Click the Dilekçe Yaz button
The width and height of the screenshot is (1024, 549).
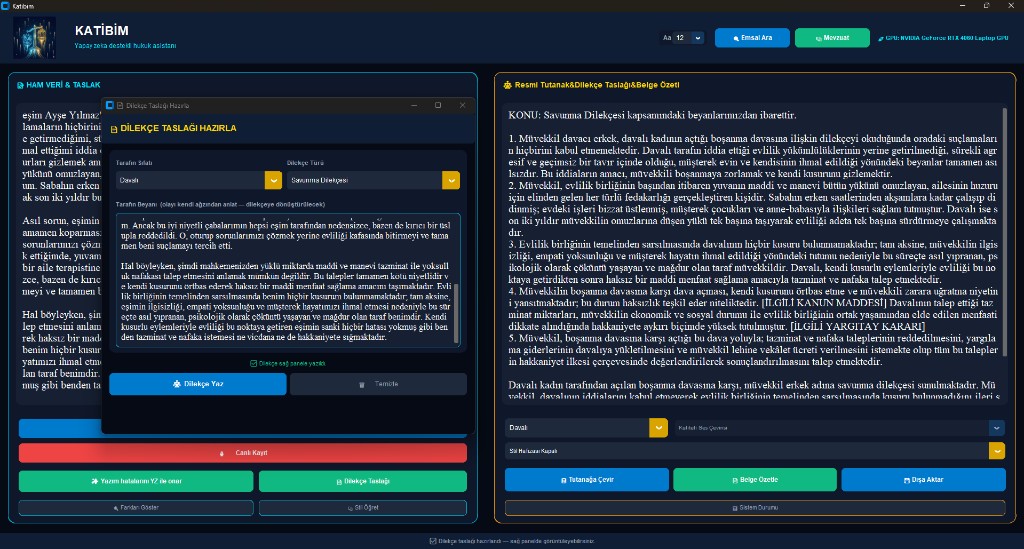[198, 384]
